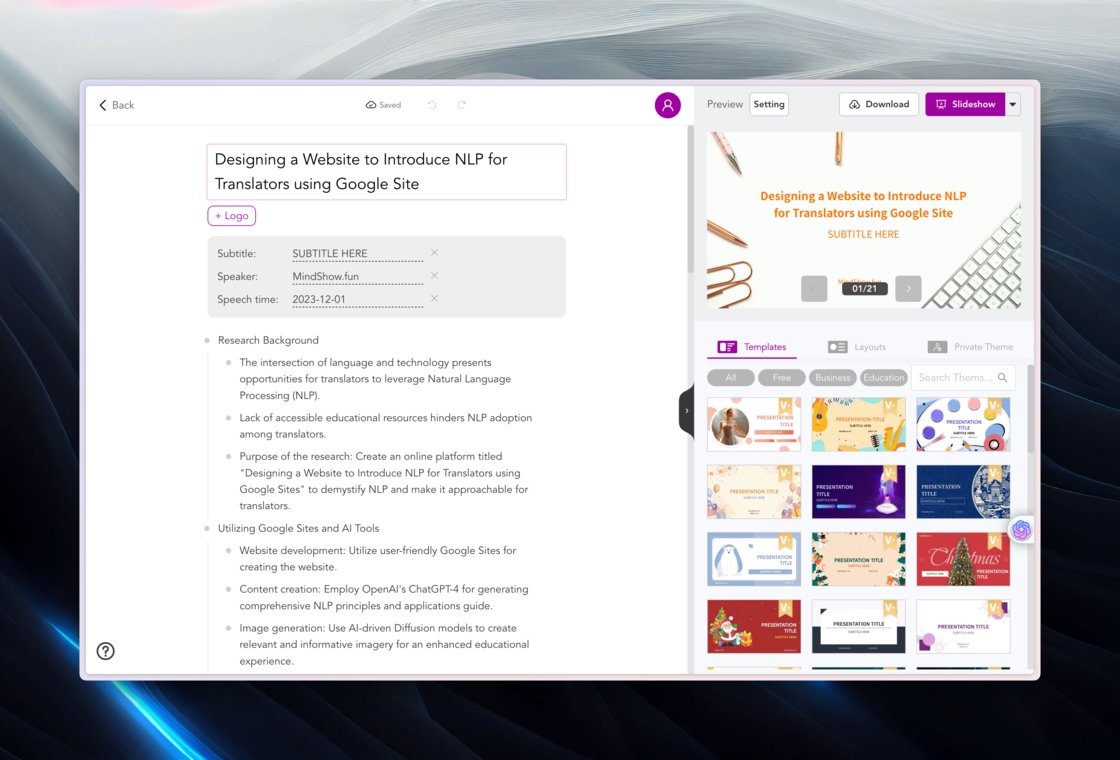
Task: Undo the last edit
Action: (x=432, y=105)
